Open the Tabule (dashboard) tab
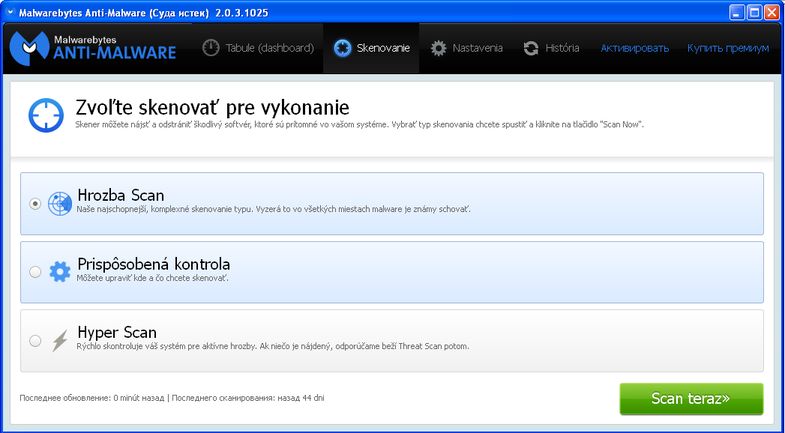This screenshot has height=433, width=785. (258, 48)
